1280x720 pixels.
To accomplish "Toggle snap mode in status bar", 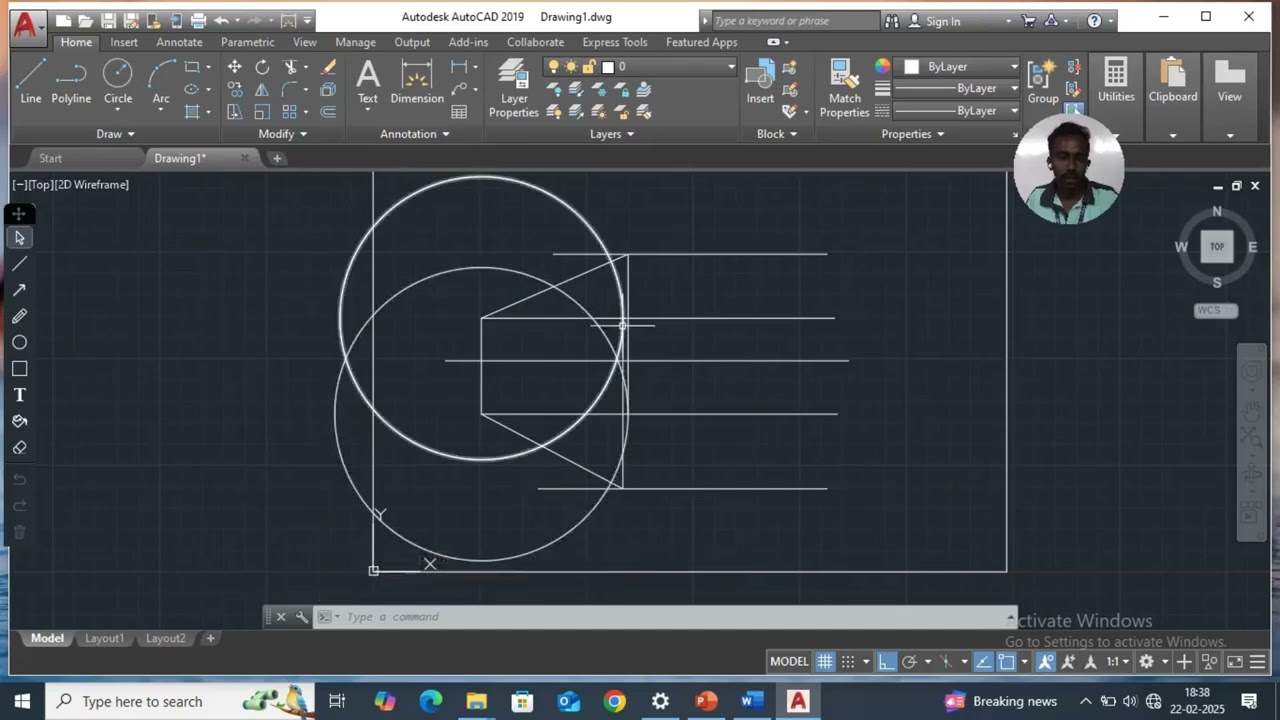I will (848, 662).
